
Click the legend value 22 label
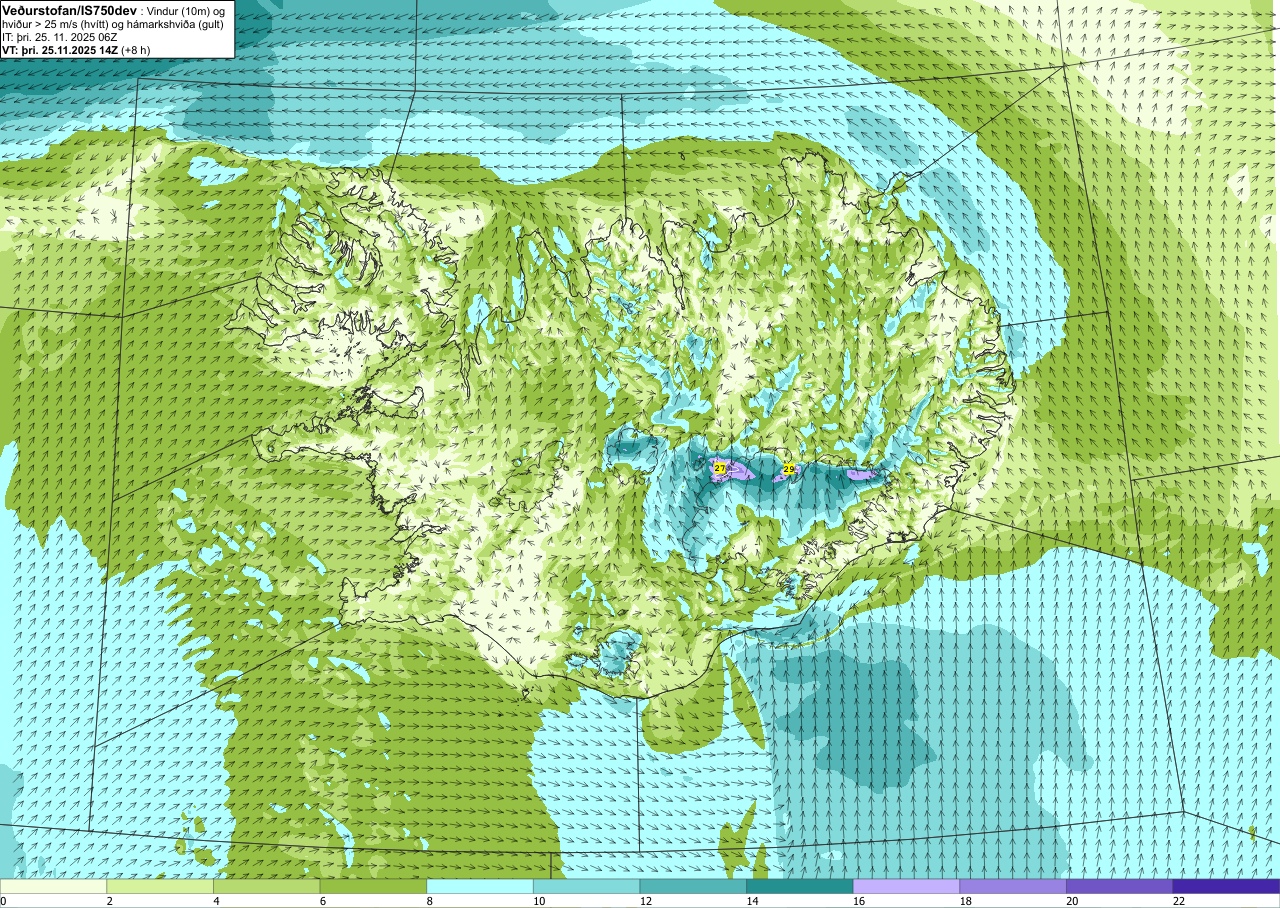(x=1179, y=901)
